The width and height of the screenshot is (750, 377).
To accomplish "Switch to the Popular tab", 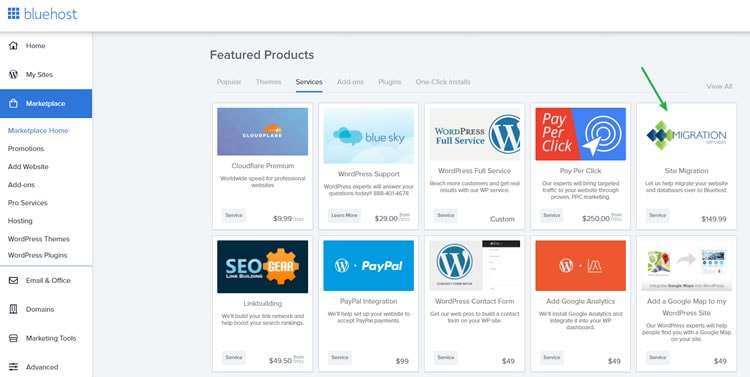I will point(229,82).
